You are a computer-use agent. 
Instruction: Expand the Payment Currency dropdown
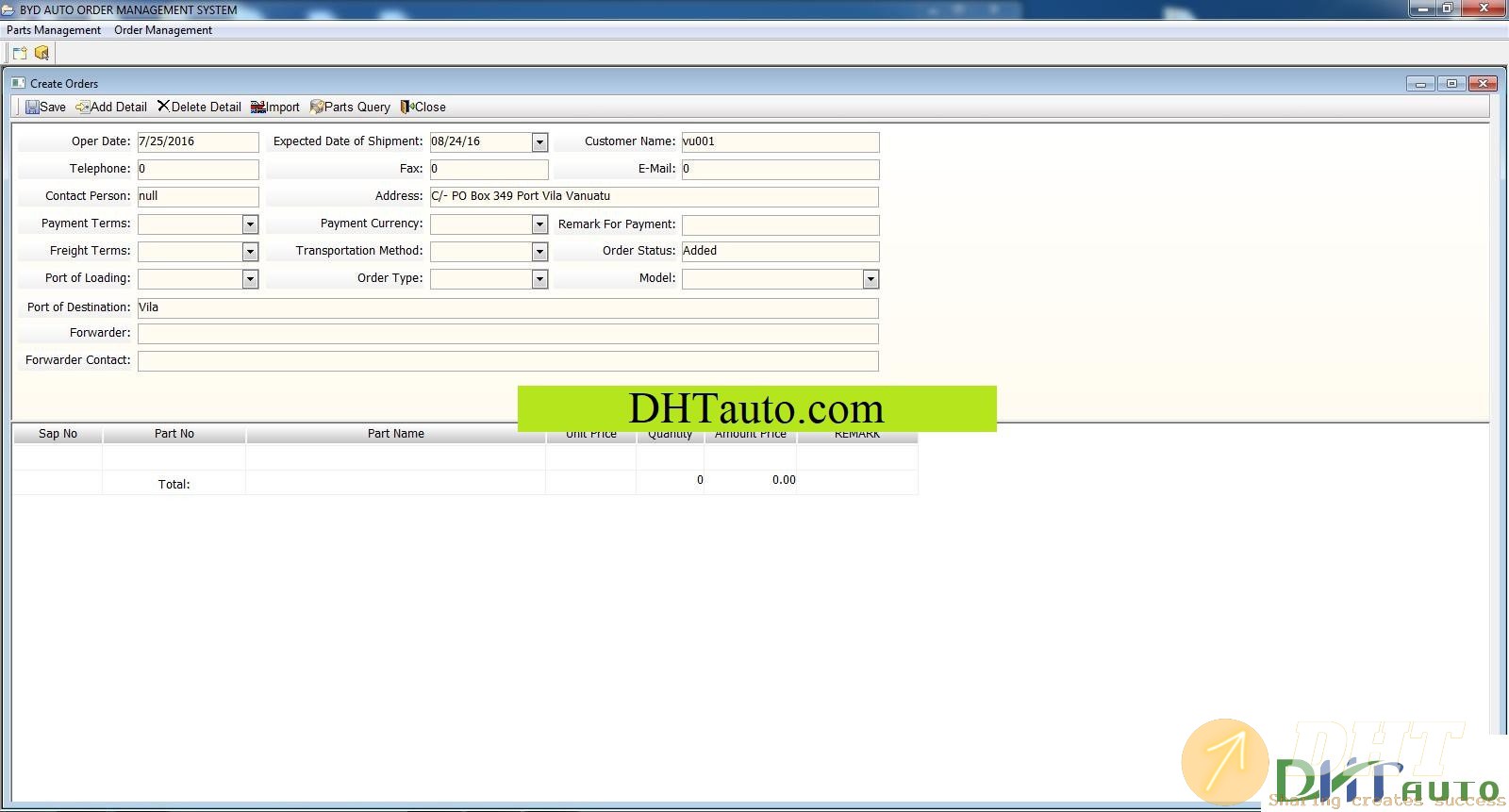(539, 224)
